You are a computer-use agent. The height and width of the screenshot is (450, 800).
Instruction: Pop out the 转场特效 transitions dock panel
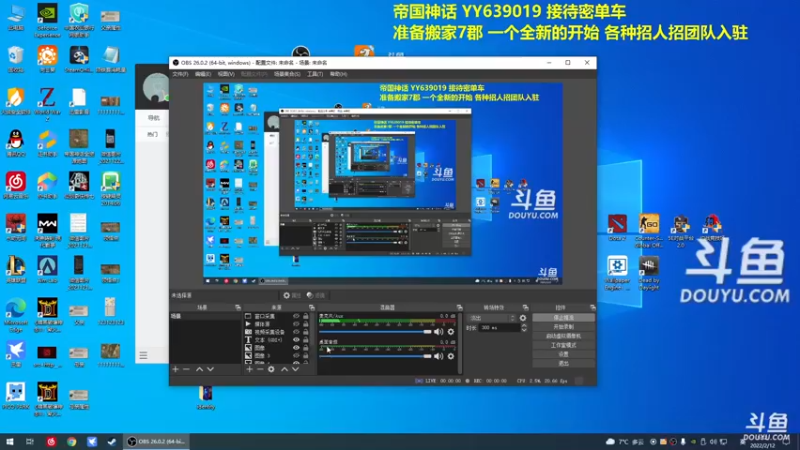[526, 308]
